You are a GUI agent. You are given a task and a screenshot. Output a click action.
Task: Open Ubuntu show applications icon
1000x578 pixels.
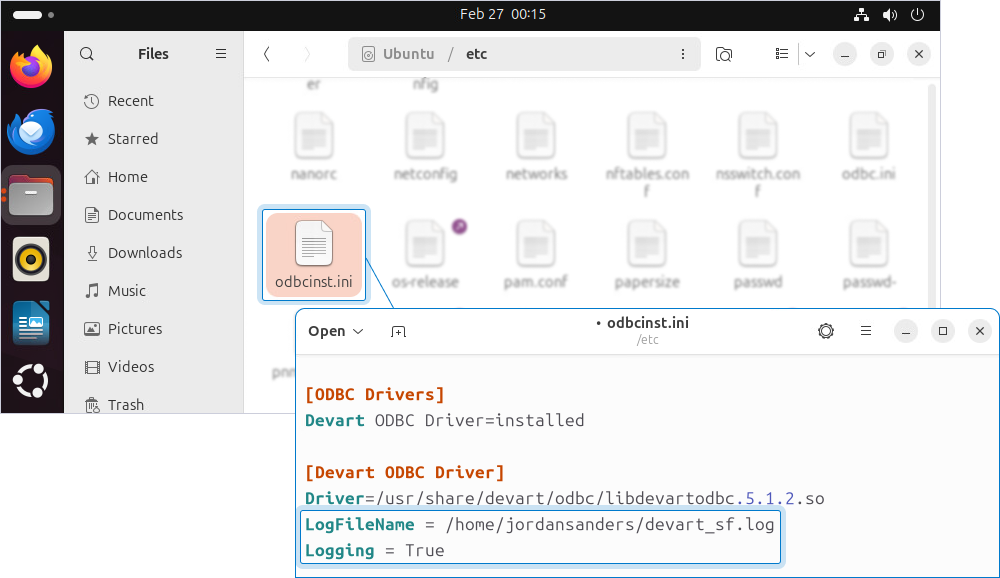click(31, 381)
